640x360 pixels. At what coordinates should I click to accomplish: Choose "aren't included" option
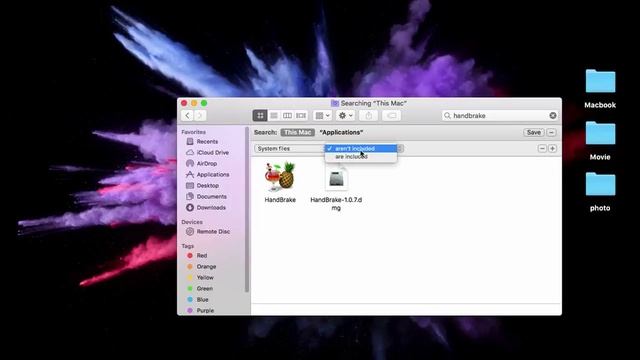click(361, 149)
